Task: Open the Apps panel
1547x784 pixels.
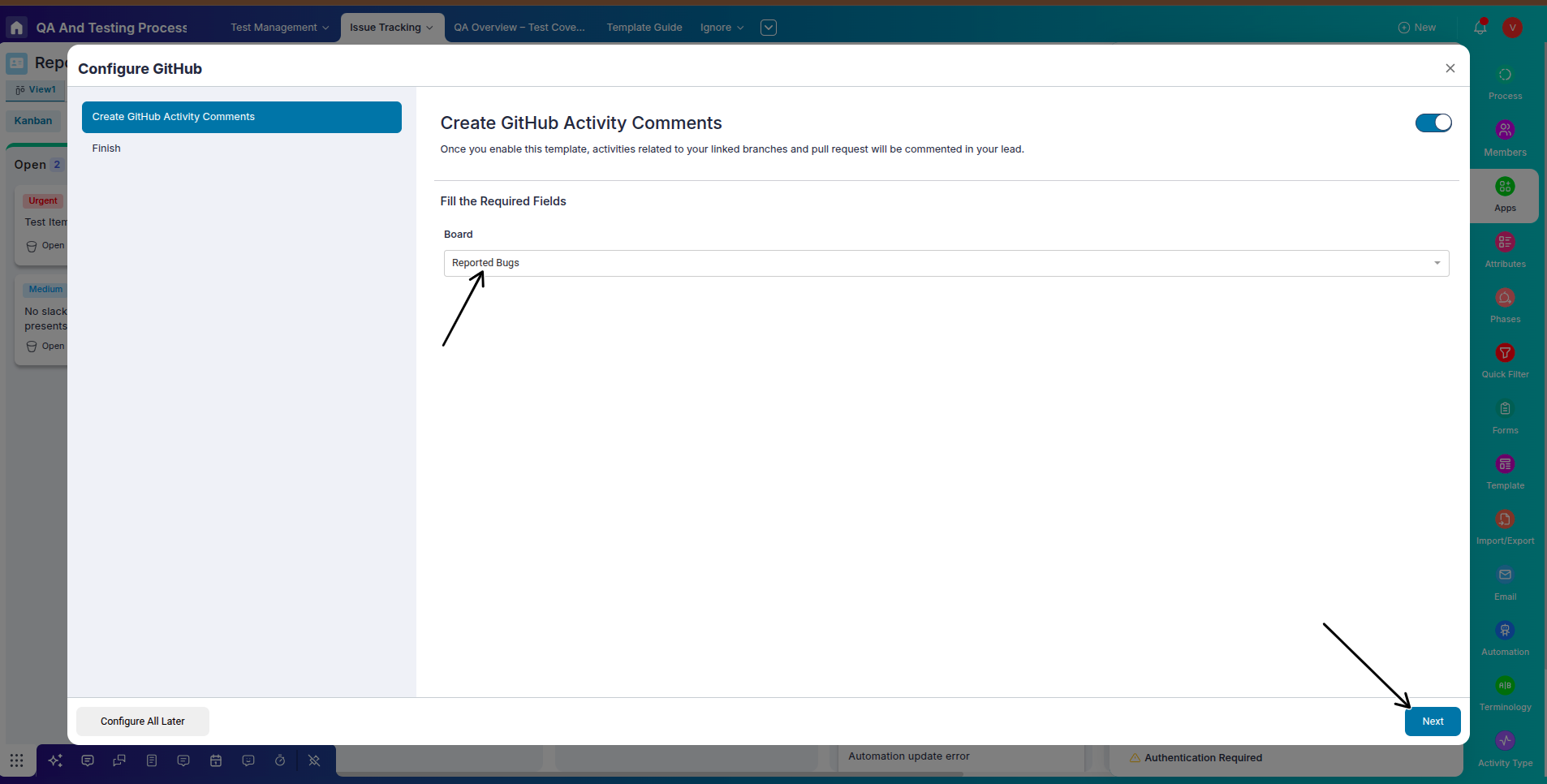Action: click(1505, 195)
